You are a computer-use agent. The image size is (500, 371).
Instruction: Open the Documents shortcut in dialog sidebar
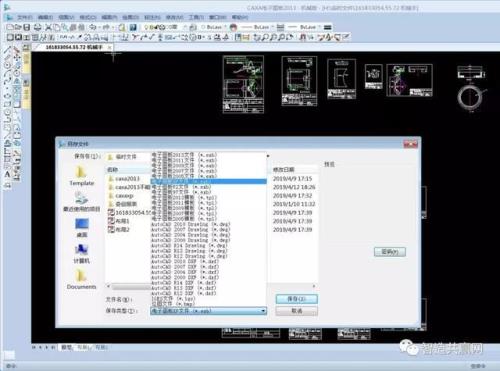tap(81, 279)
